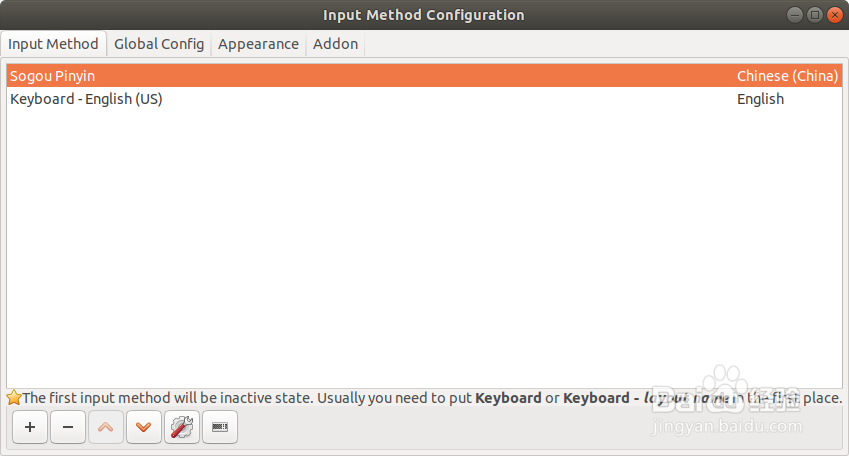The height and width of the screenshot is (456, 849).
Task: Select the Sogou Pinyin entry
Action: [53, 76]
